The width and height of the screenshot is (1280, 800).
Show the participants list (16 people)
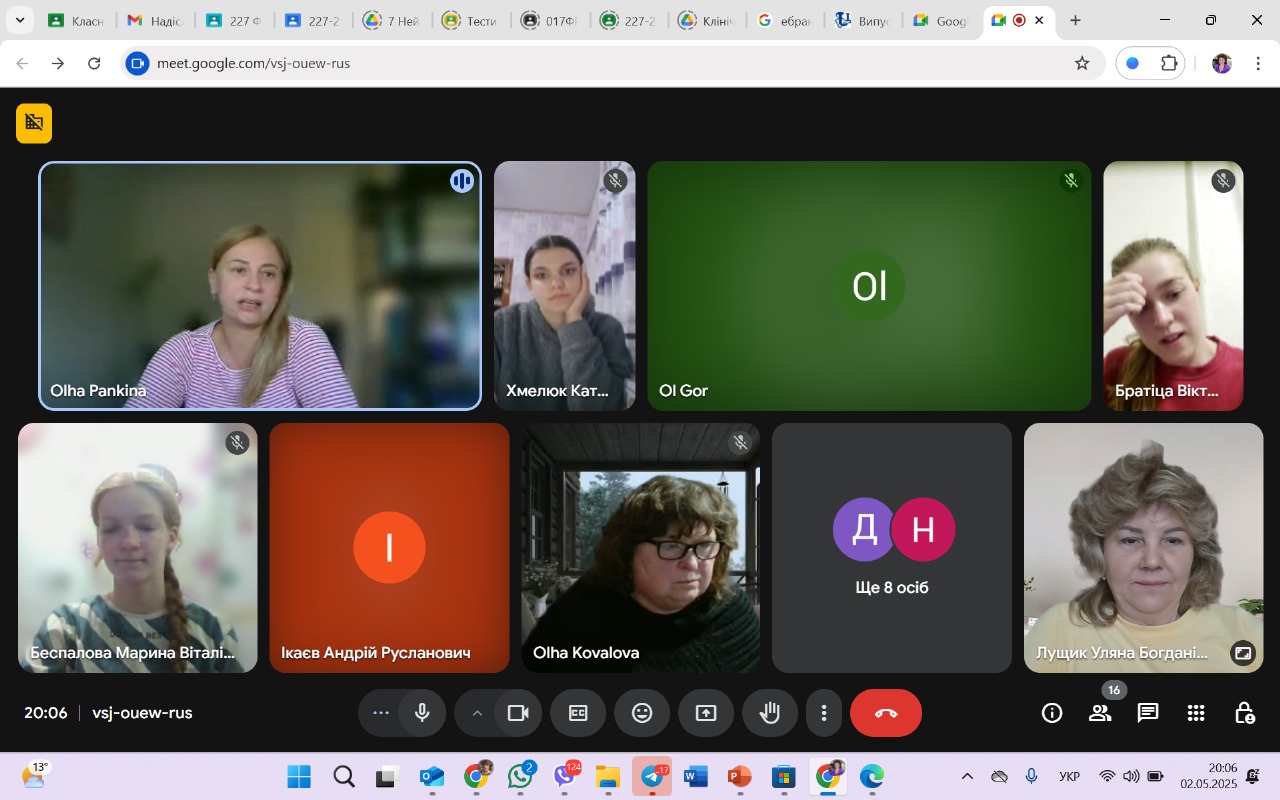[1100, 713]
